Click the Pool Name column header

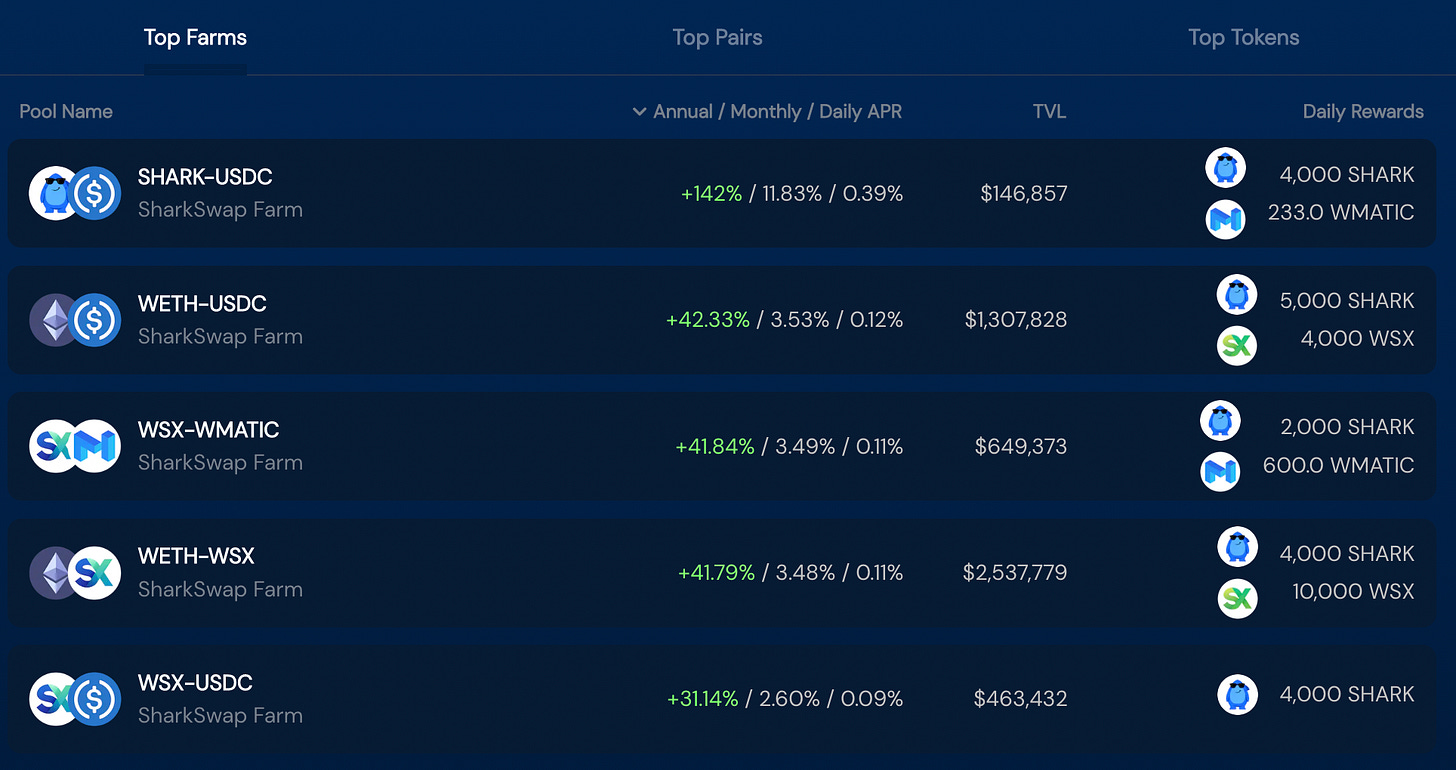pyautogui.click(x=66, y=112)
